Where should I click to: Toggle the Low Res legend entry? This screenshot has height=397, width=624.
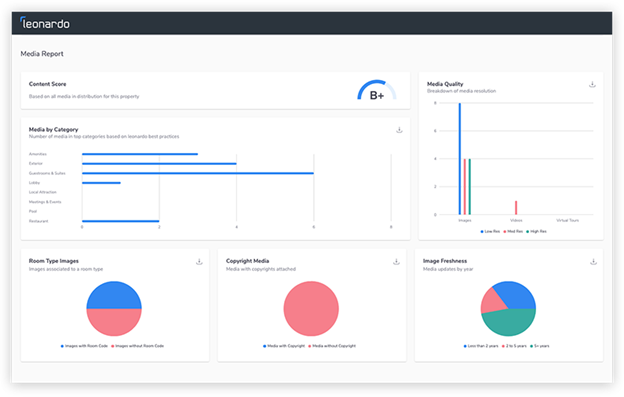[490, 232]
